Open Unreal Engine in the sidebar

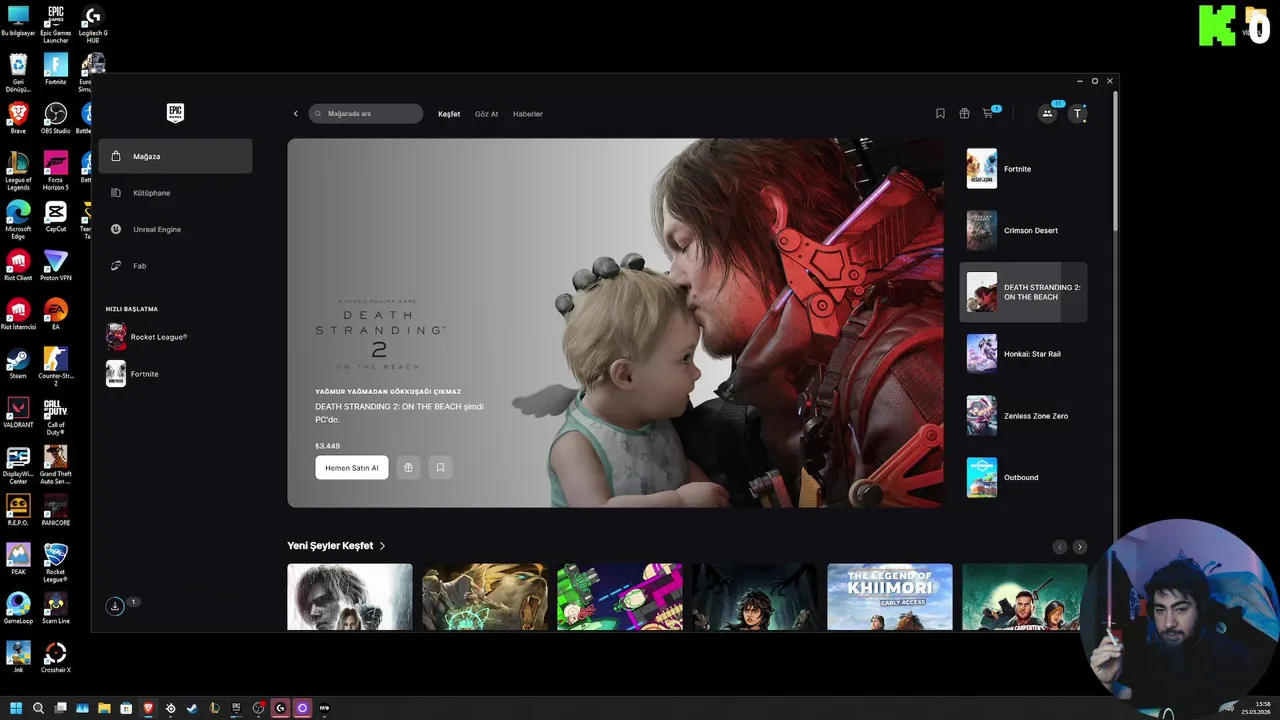(175, 229)
